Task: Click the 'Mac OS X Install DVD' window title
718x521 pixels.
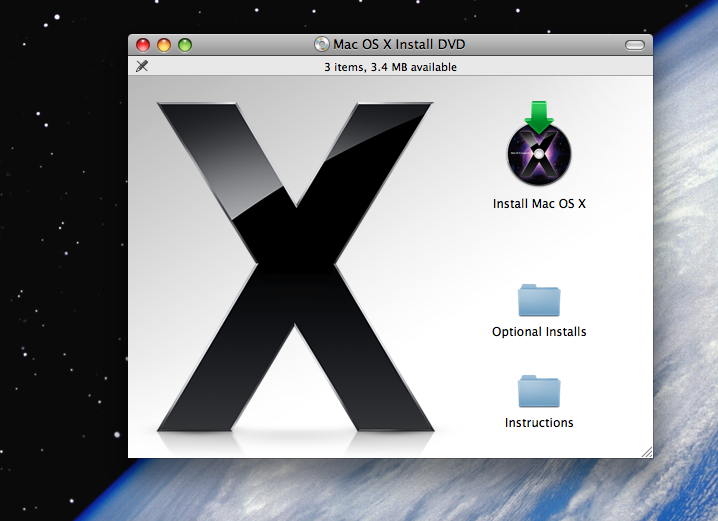Action: click(399, 44)
